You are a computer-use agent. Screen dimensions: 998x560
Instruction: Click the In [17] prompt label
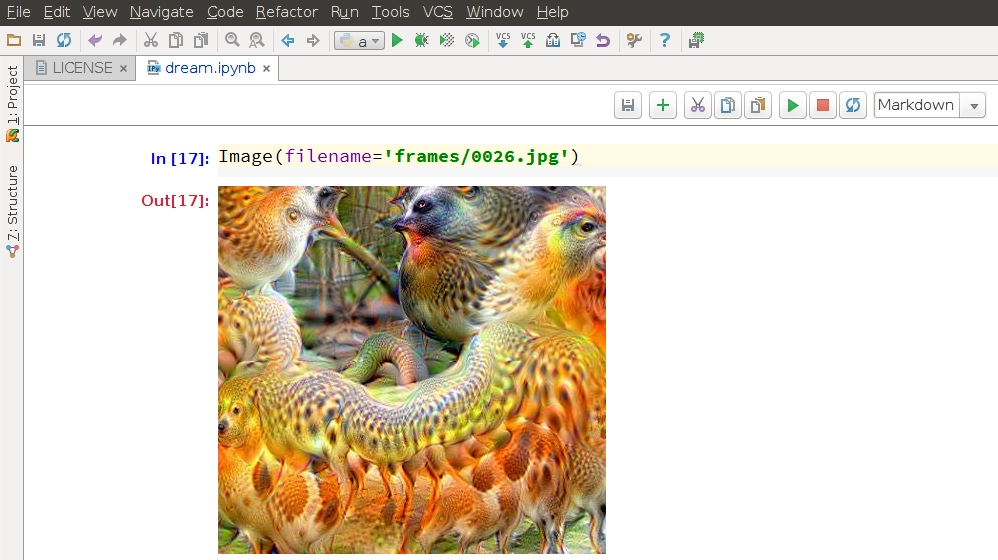coord(179,158)
